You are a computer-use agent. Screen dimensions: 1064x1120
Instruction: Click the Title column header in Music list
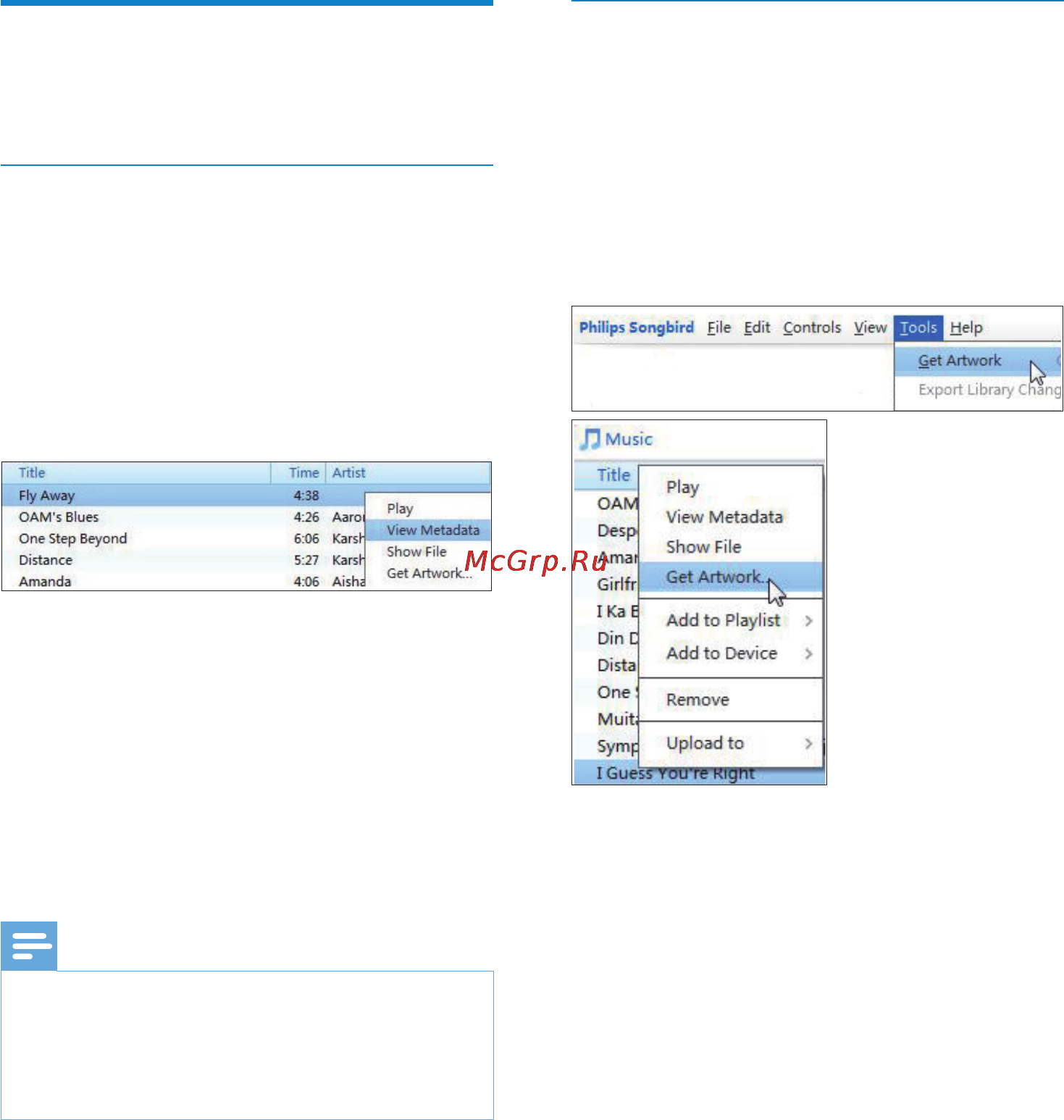[613, 475]
